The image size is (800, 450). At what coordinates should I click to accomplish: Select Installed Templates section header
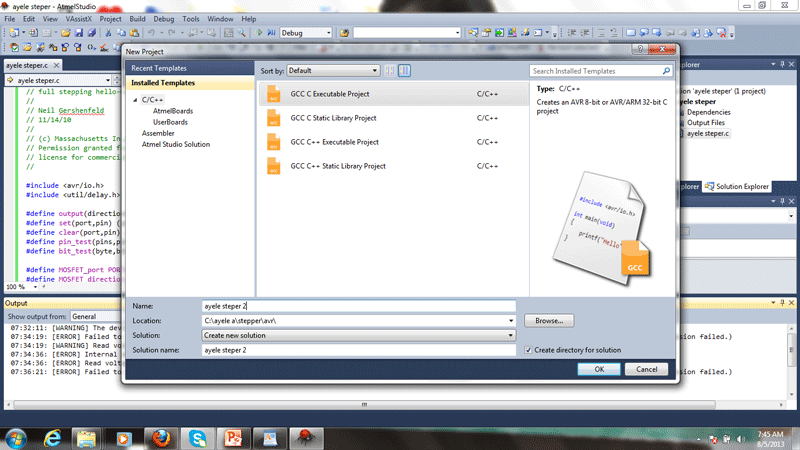[x=189, y=83]
